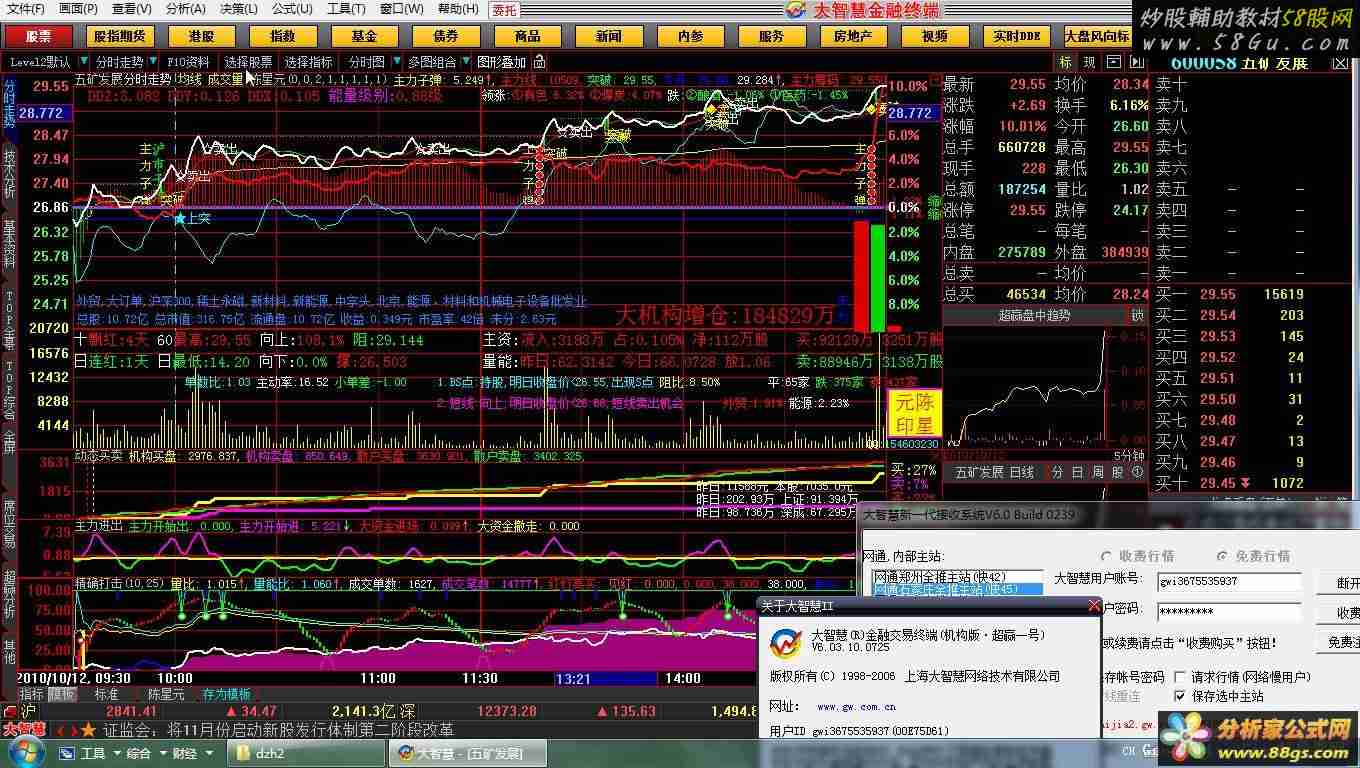Expand the 分时图 dropdown arrow
Viewport: 1360px width, 768px height.
click(x=397, y=62)
